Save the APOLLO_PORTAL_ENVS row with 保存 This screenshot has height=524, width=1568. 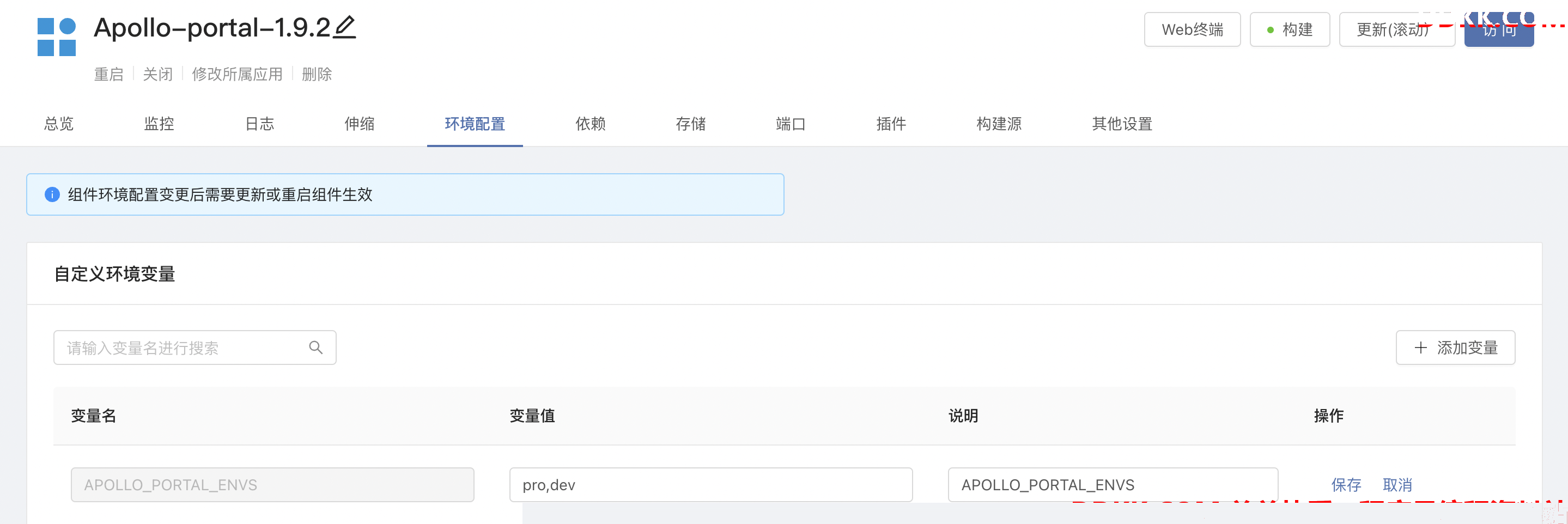click(1346, 485)
